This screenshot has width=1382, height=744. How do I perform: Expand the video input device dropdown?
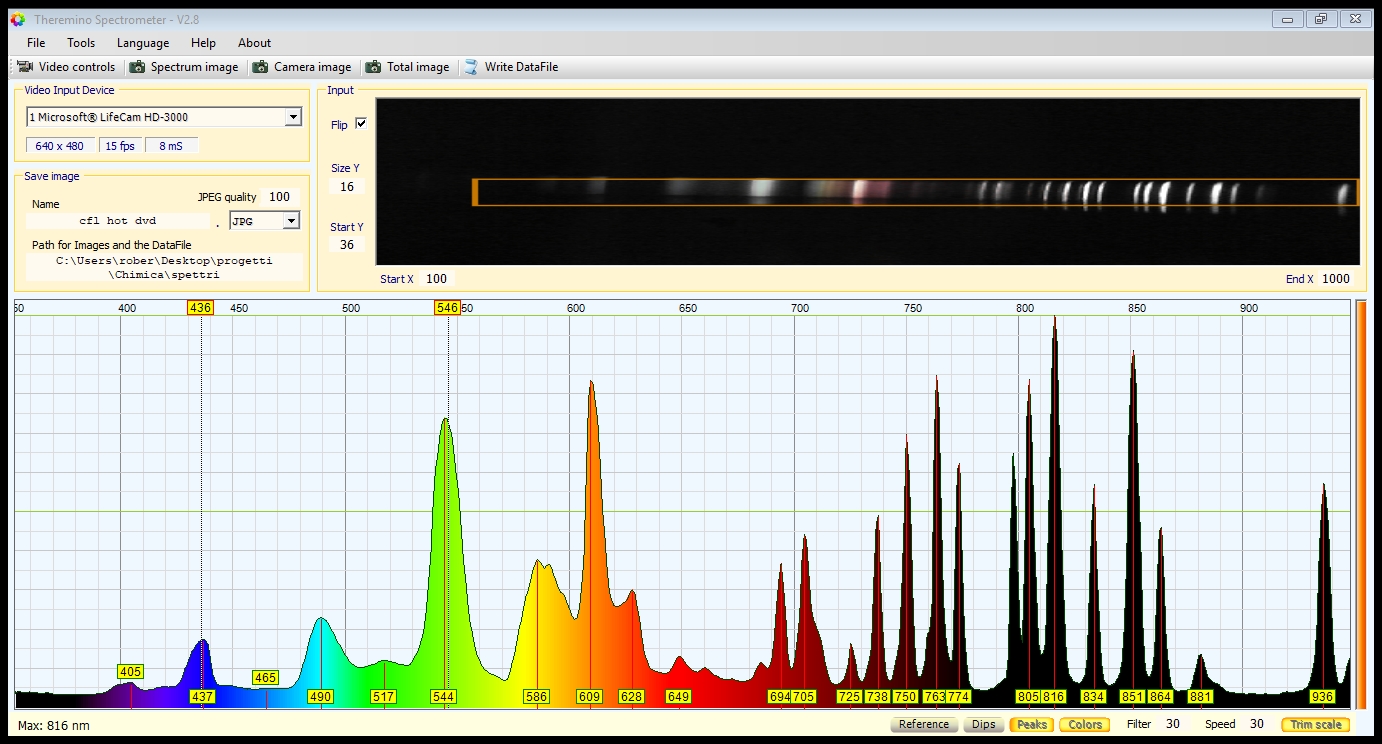click(292, 117)
